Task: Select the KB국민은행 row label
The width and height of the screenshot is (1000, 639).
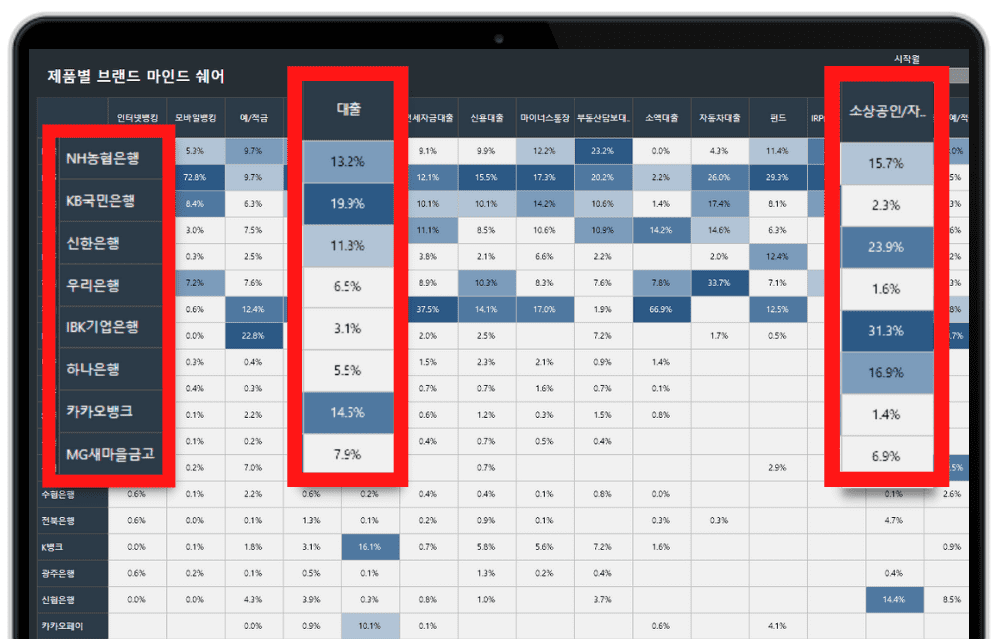Action: (110, 200)
